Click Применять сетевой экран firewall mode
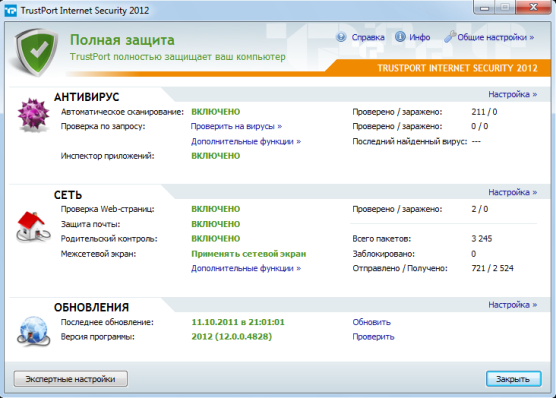This screenshot has height=398, width=556. coord(249,254)
